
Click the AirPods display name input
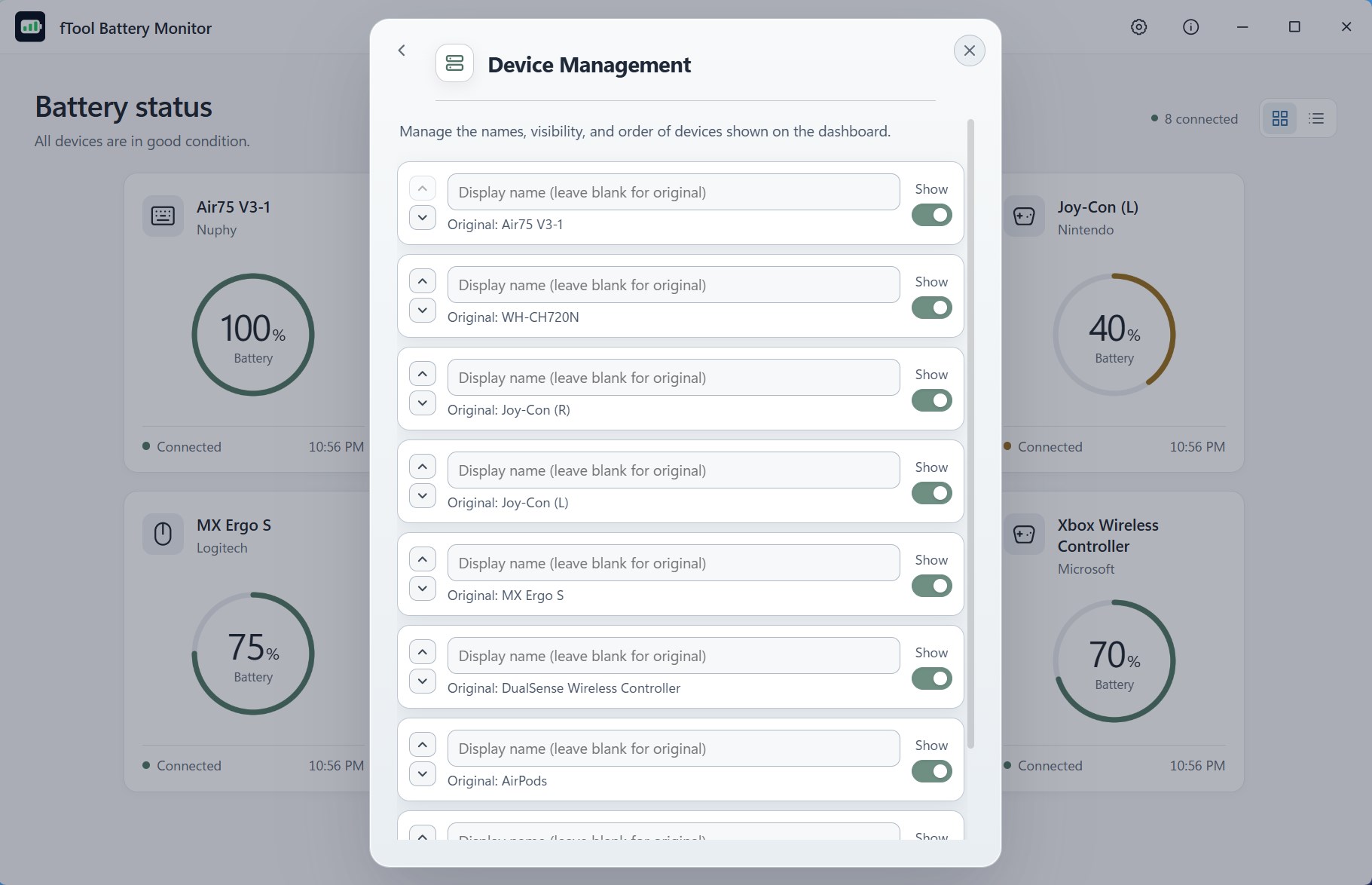674,749
